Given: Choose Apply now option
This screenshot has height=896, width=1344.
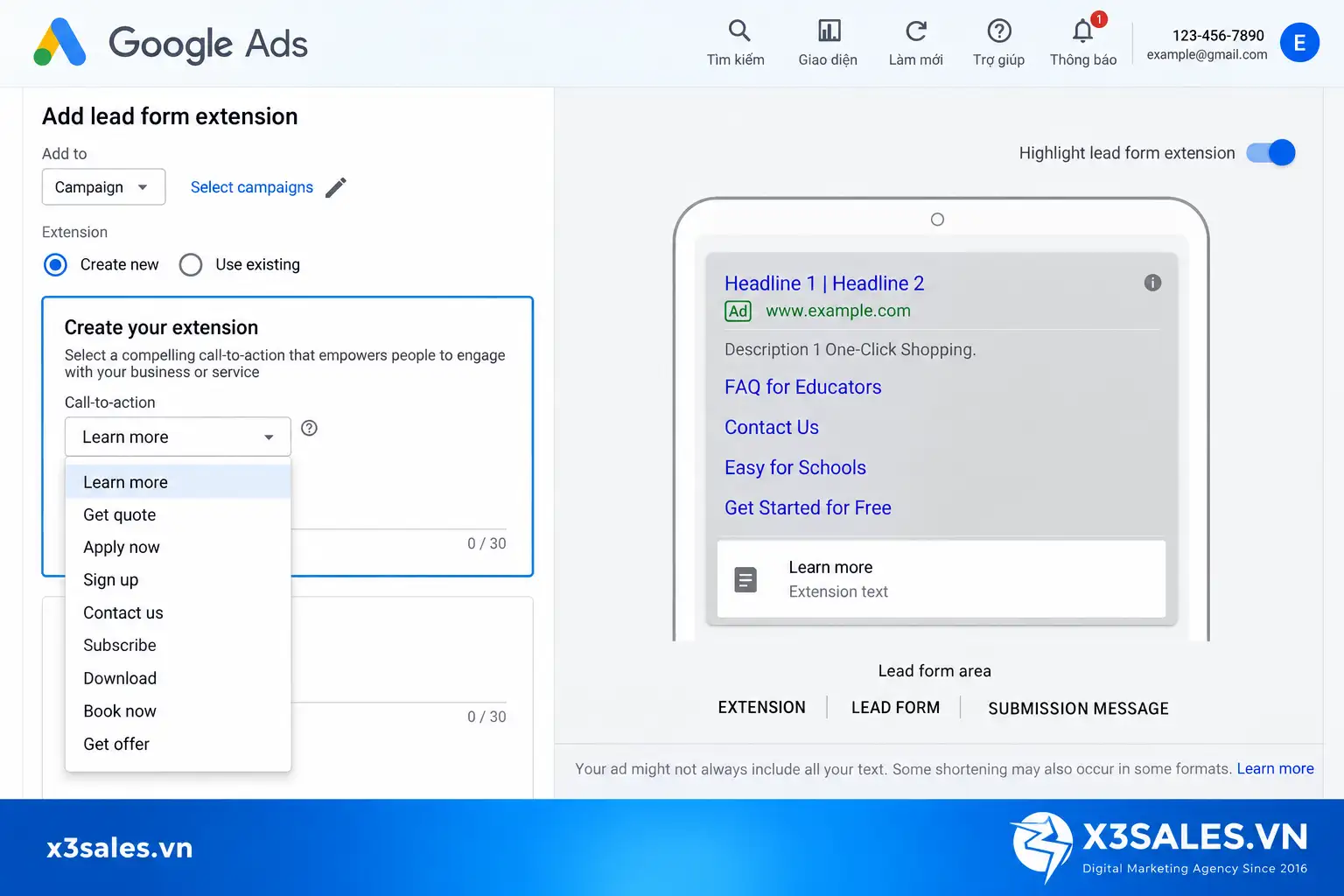Looking at the screenshot, I should point(178,547).
